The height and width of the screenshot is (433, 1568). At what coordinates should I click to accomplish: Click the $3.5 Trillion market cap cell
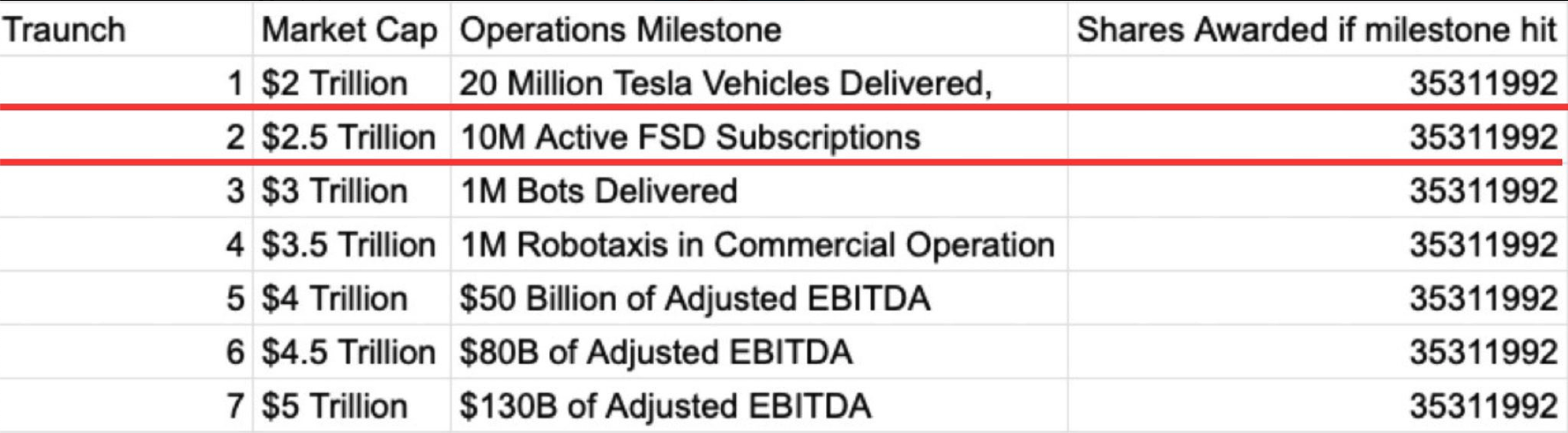point(348,245)
